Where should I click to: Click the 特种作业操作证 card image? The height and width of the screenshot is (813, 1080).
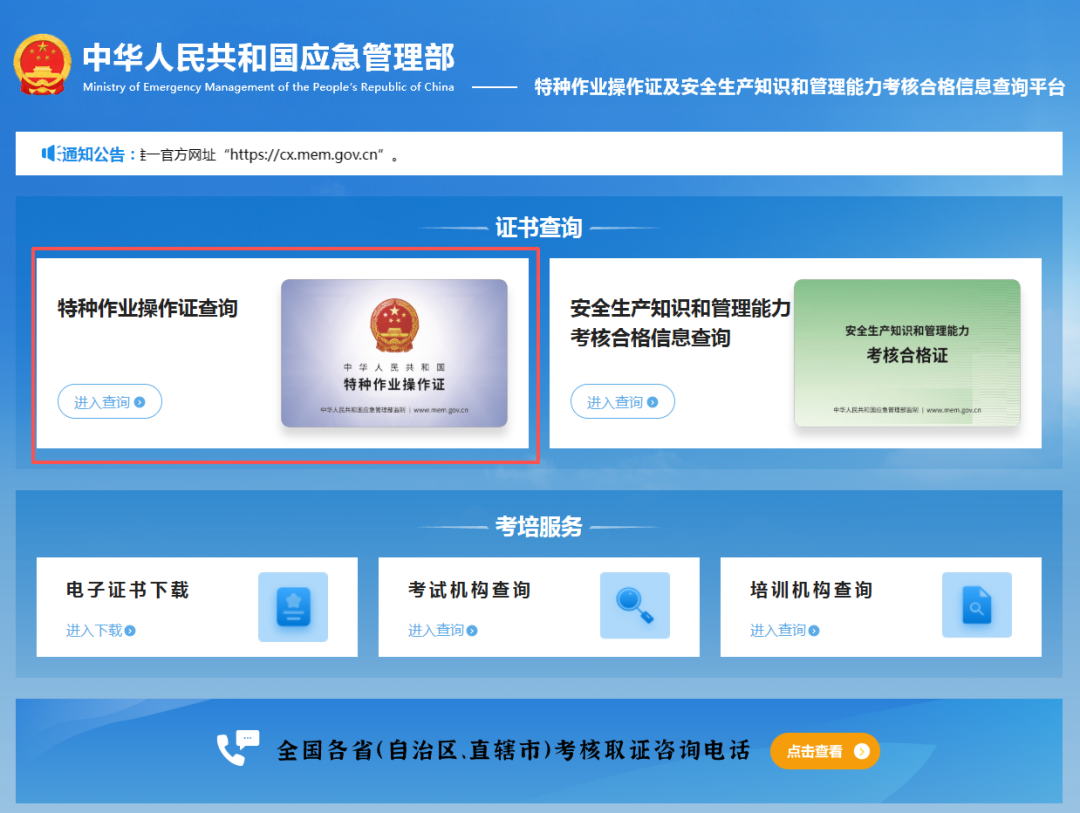point(394,353)
